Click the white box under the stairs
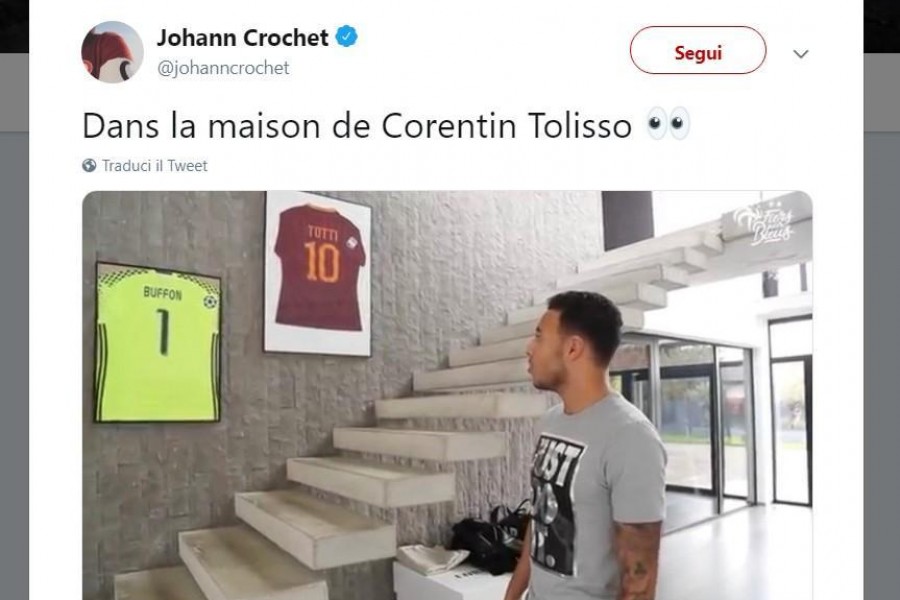The width and height of the screenshot is (900, 600). click(x=453, y=581)
